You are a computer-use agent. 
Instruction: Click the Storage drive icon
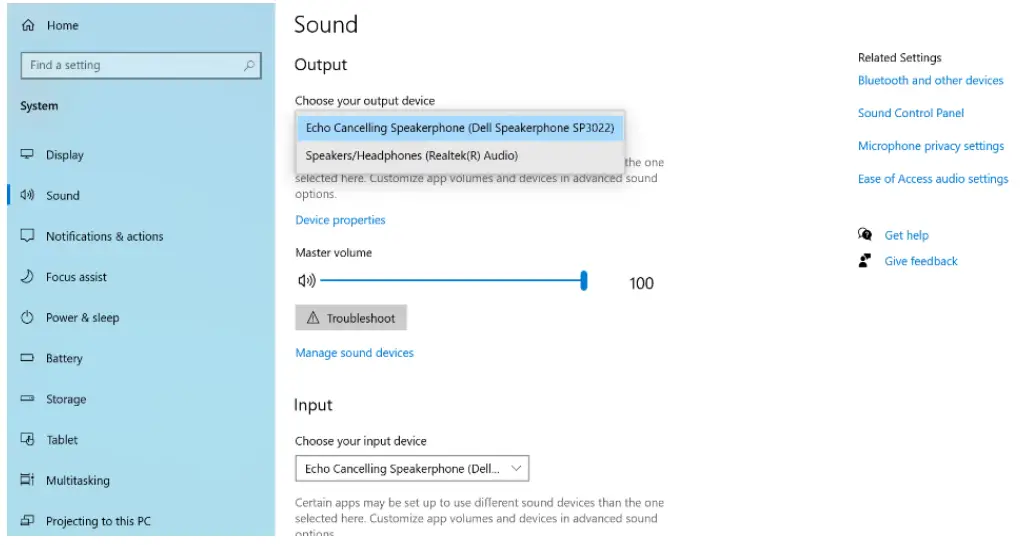tap(28, 399)
